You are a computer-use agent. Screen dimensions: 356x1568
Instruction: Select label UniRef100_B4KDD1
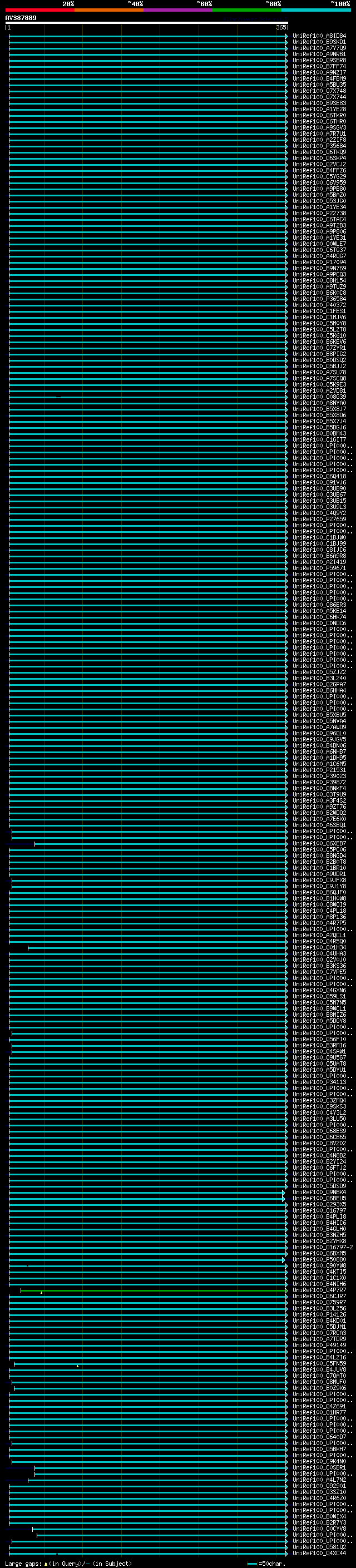tap(319, 1321)
